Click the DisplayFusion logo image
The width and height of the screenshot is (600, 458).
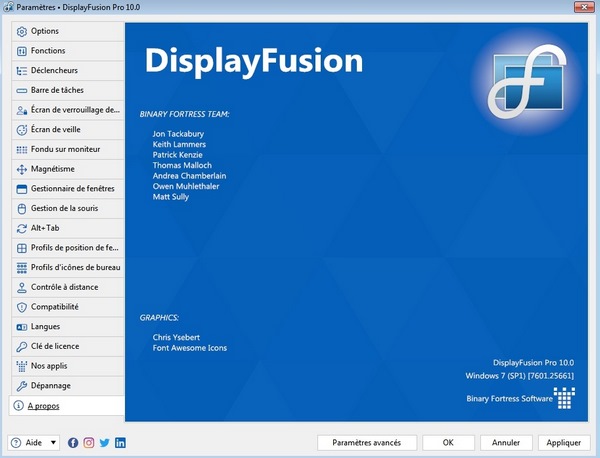pos(528,81)
